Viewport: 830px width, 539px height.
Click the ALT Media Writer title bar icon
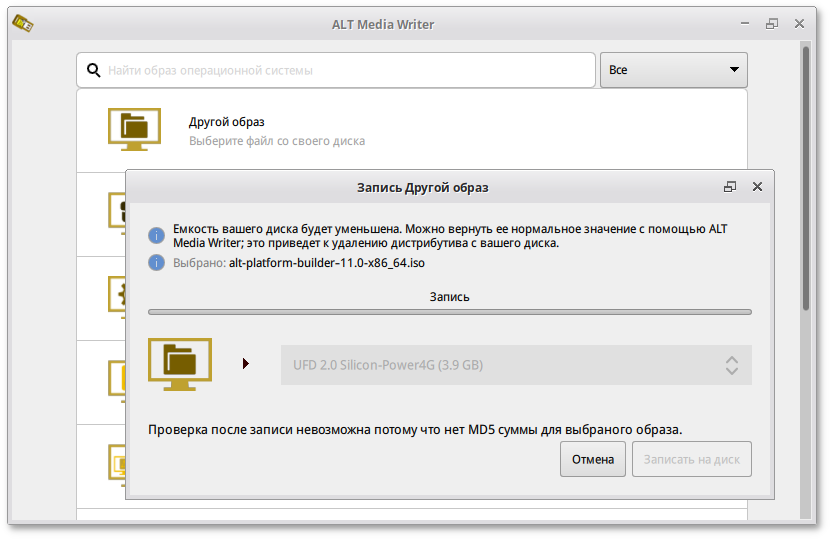[19, 24]
